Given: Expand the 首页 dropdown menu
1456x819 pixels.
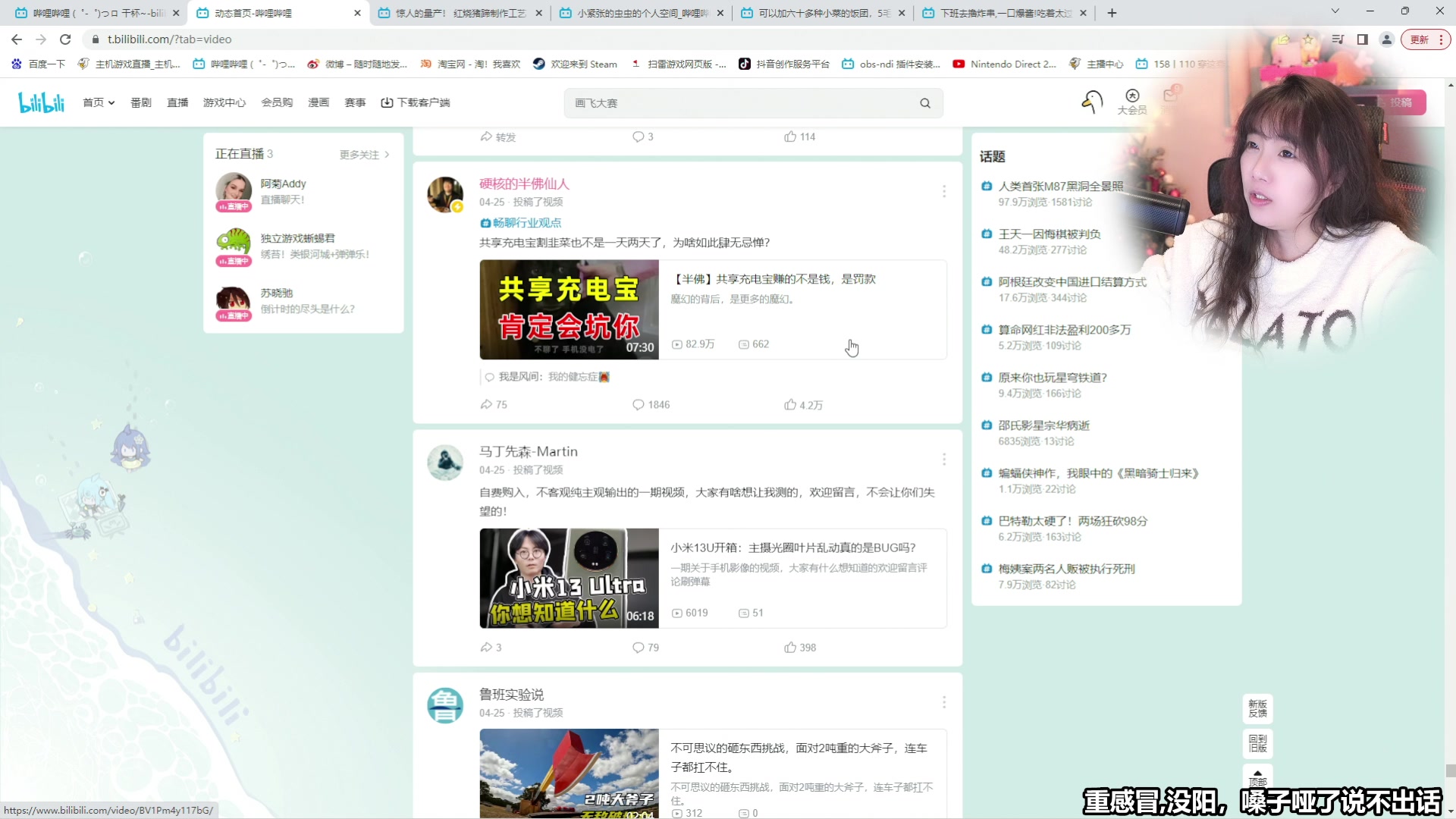Looking at the screenshot, I should [x=99, y=102].
